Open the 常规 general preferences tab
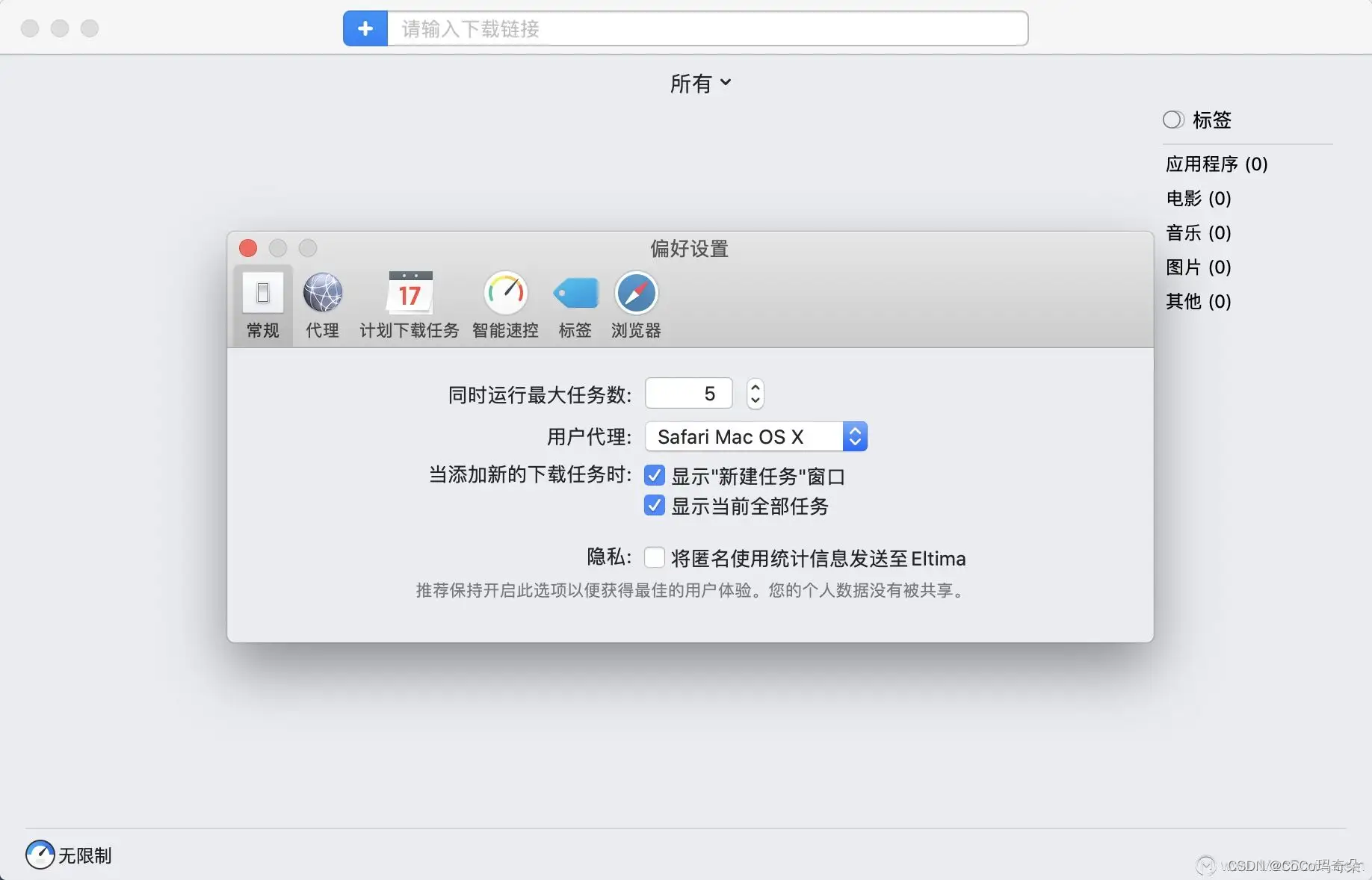Screen dimensions: 1372x880 coord(263,305)
